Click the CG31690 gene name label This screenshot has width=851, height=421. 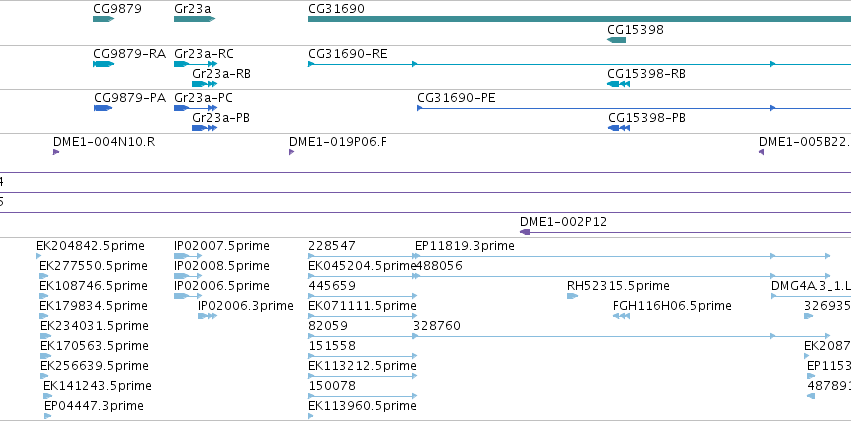pos(336,9)
